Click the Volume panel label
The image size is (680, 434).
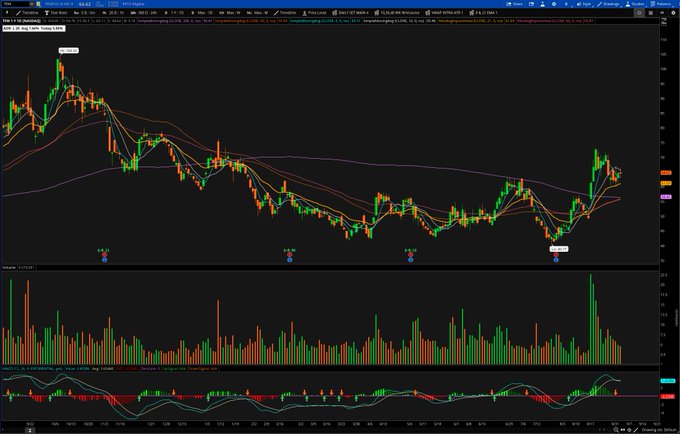9,268
